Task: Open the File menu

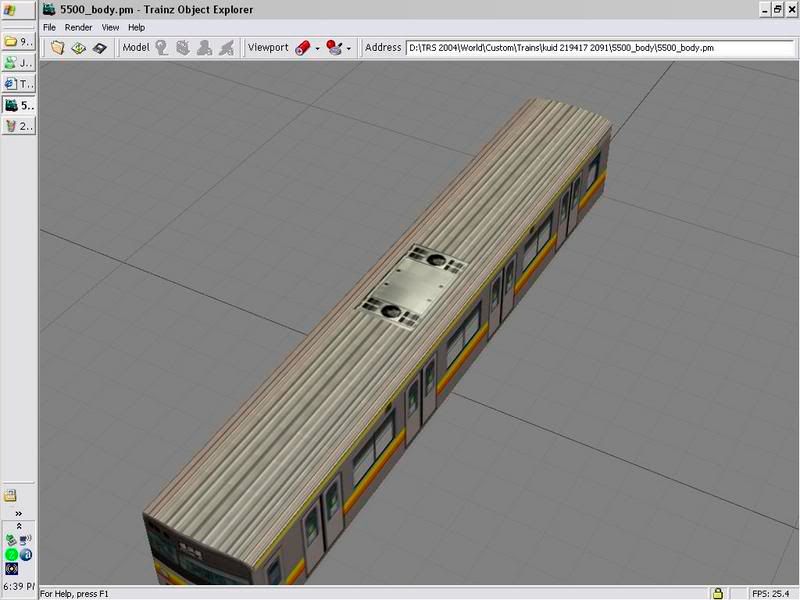Action: coord(49,28)
